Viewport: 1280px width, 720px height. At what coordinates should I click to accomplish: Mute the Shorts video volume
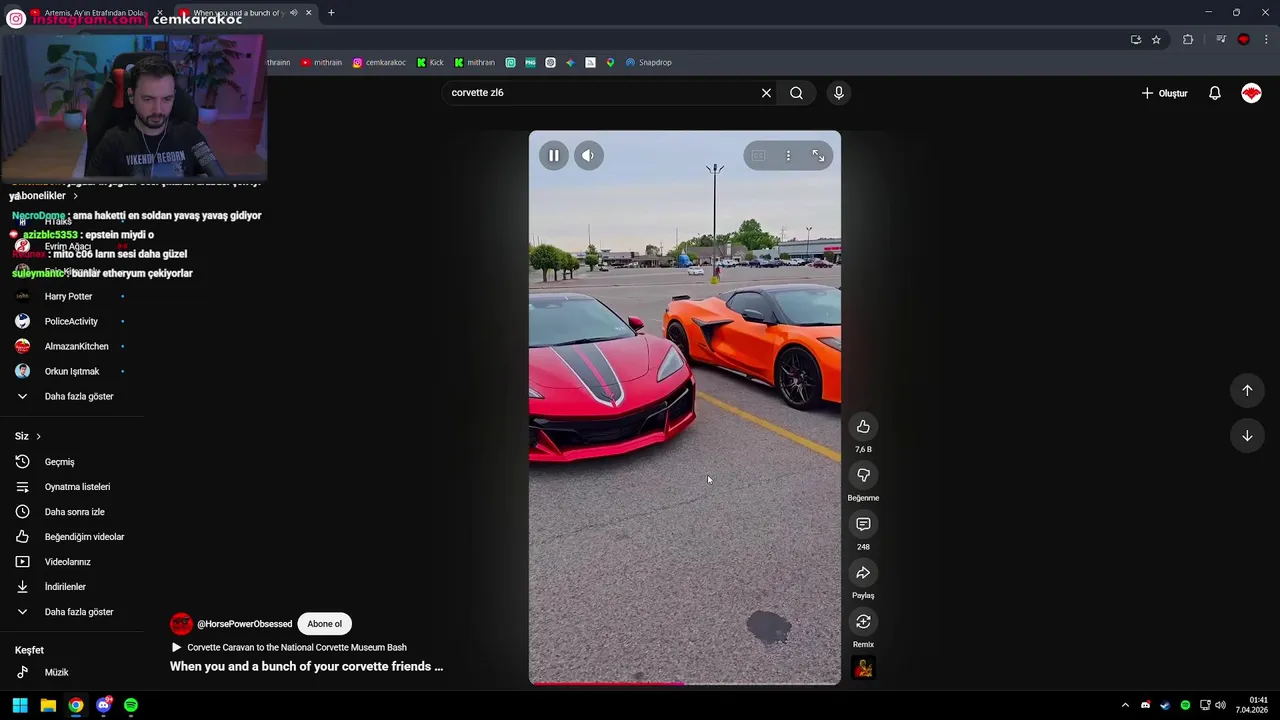588,155
